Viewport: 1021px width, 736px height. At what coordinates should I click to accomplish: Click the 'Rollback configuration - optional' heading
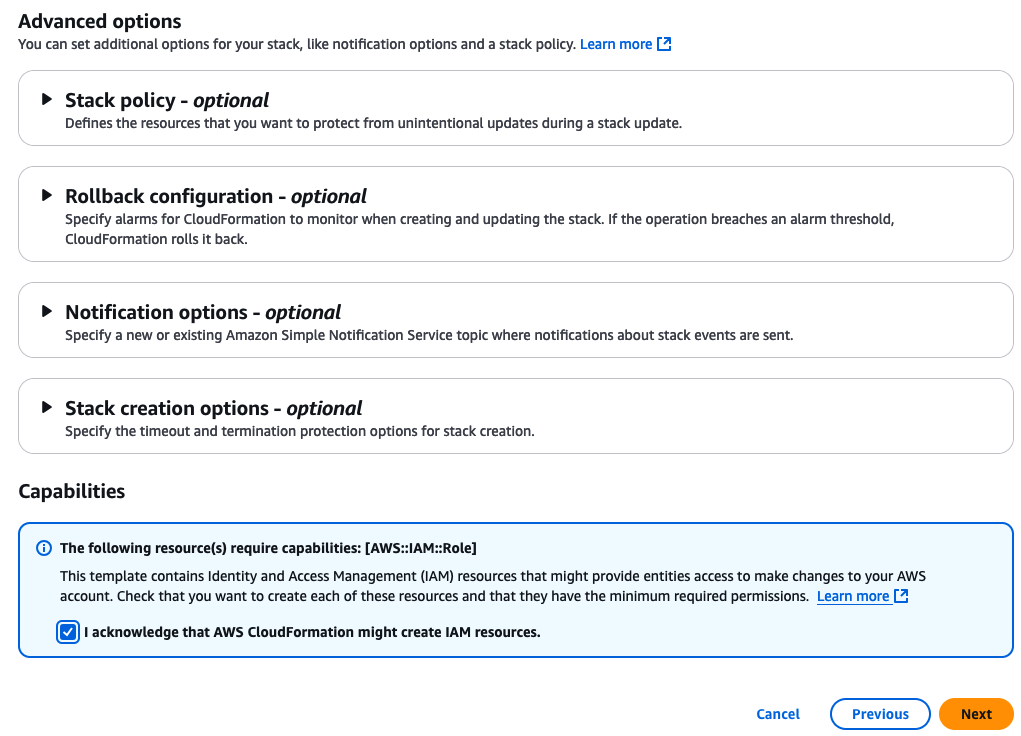click(x=216, y=196)
